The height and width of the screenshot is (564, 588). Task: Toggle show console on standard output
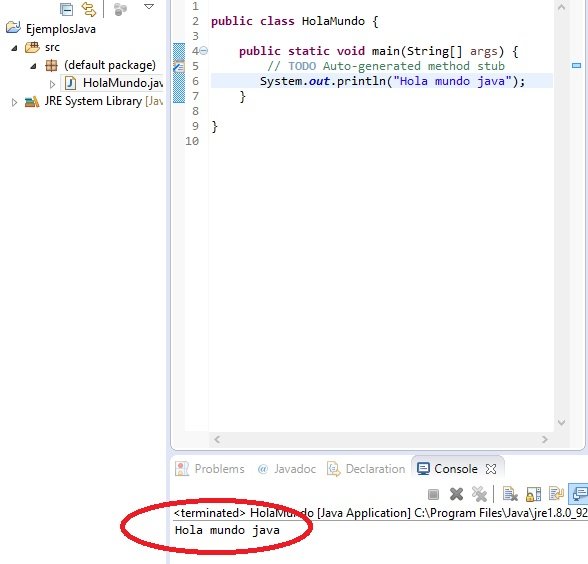[x=579, y=494]
